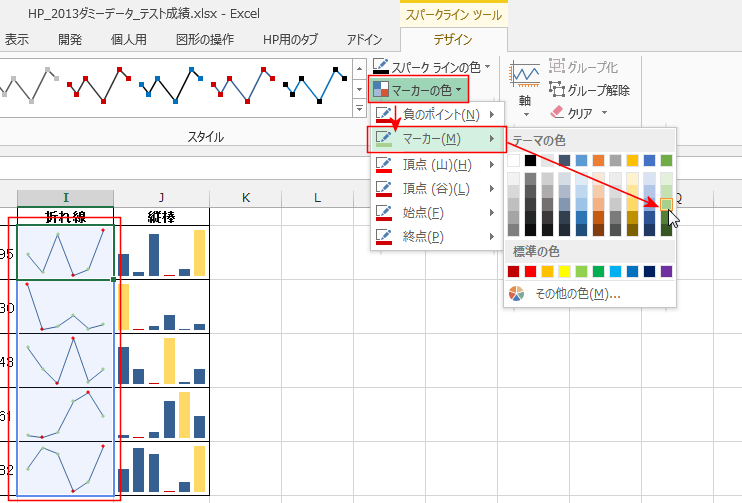The image size is (742, 503).
Task: Click the 折れ線 header cell
Action: (65, 217)
